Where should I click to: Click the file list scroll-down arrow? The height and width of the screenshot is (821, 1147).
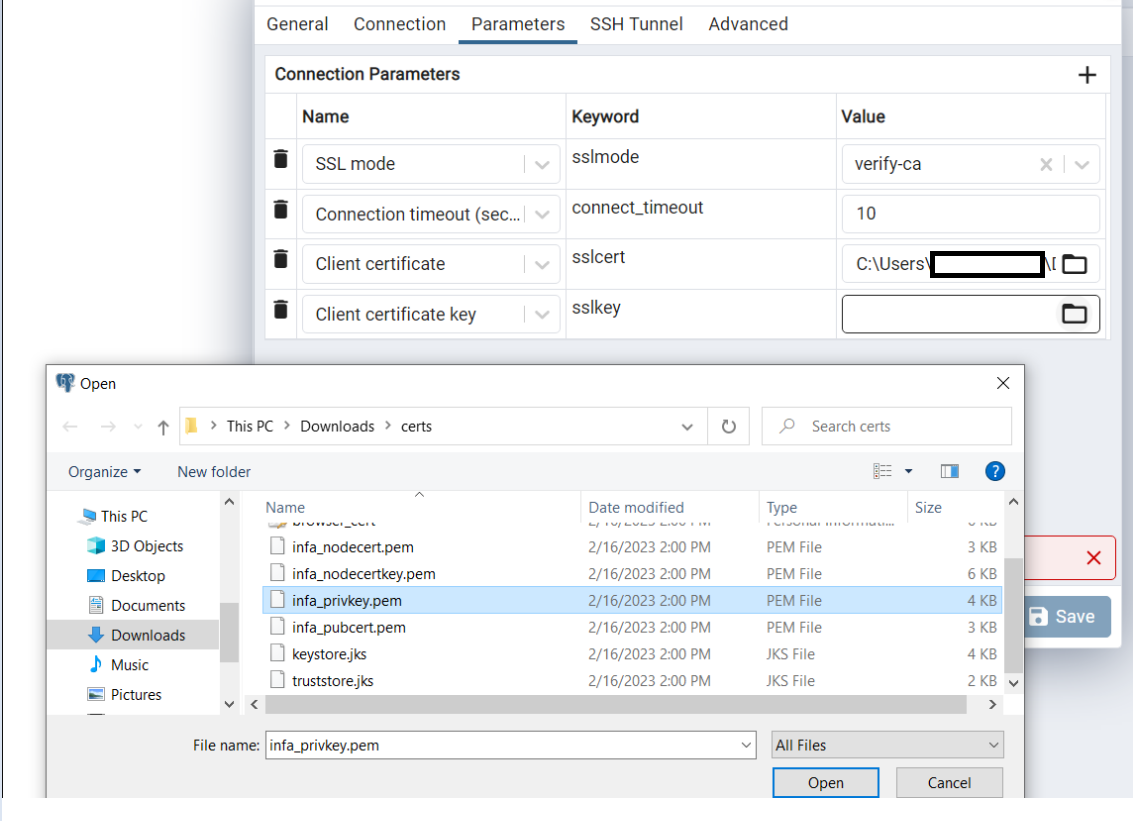pyautogui.click(x=1013, y=683)
